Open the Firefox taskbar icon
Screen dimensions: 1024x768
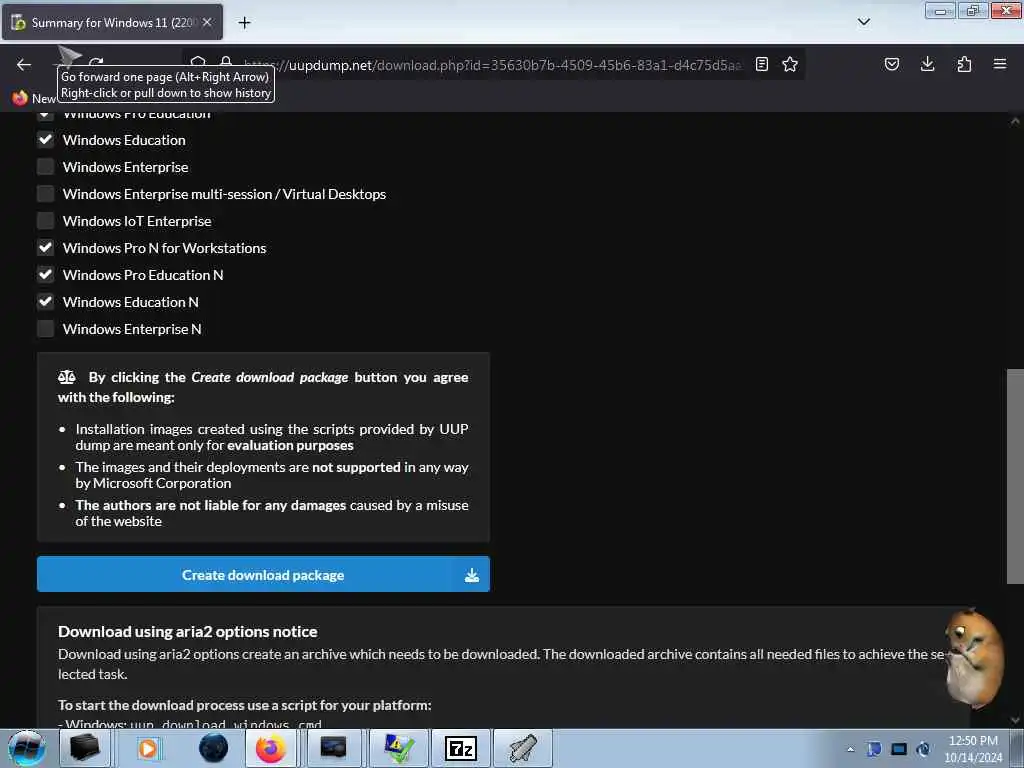pos(270,748)
